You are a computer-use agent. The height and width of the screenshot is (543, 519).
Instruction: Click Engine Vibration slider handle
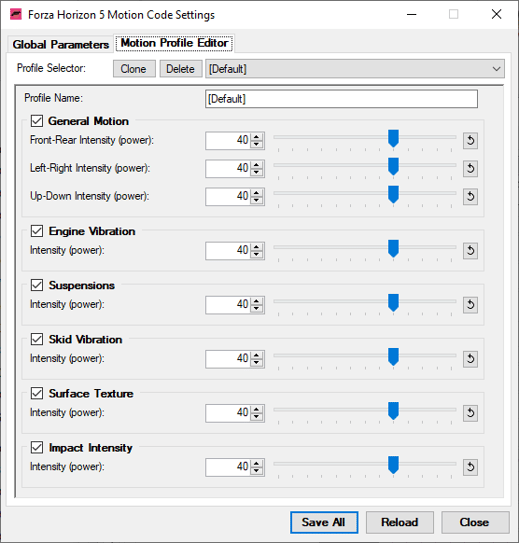(x=393, y=249)
